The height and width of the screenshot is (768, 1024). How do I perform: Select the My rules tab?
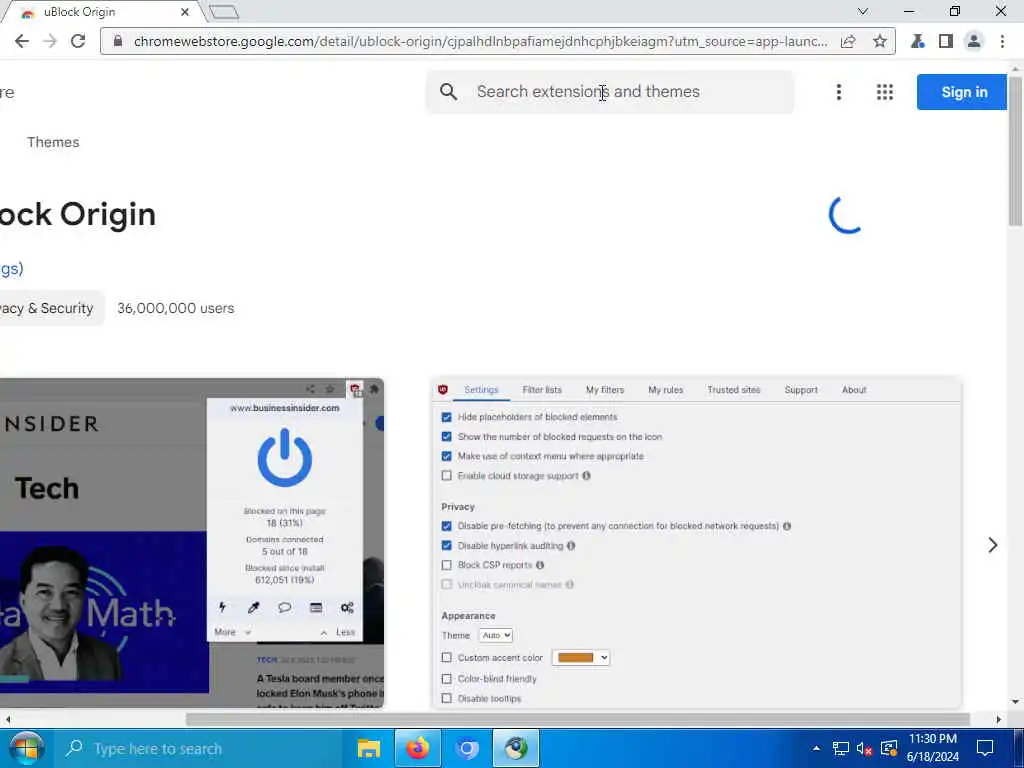pos(665,390)
